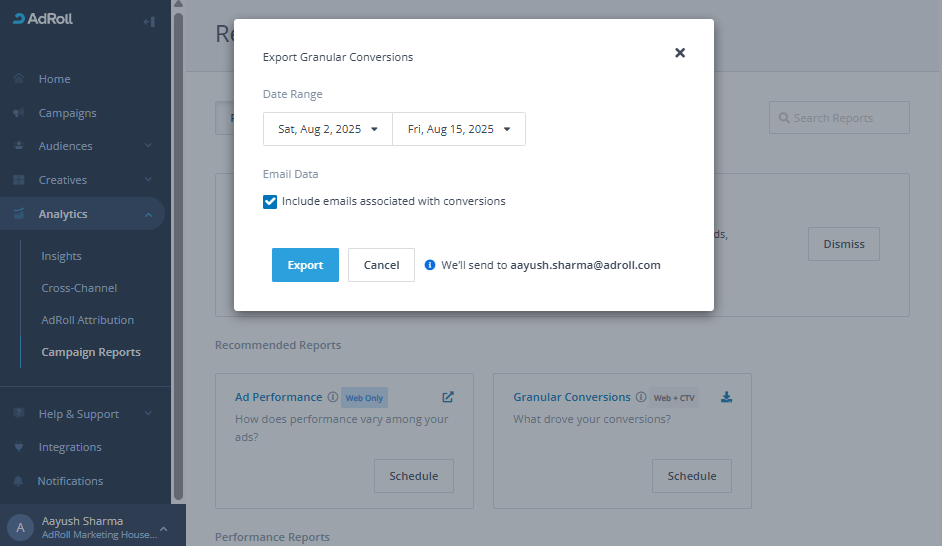Click the user avatar icon for Aayush Sharma
This screenshot has height=546, width=942.
tap(20, 527)
